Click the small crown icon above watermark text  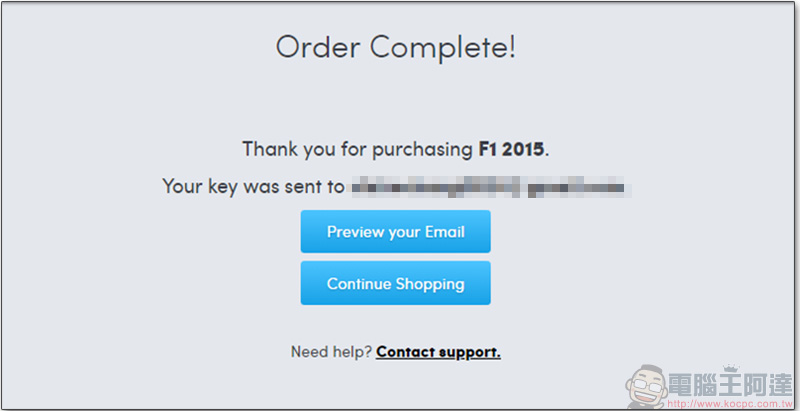tap(732, 368)
